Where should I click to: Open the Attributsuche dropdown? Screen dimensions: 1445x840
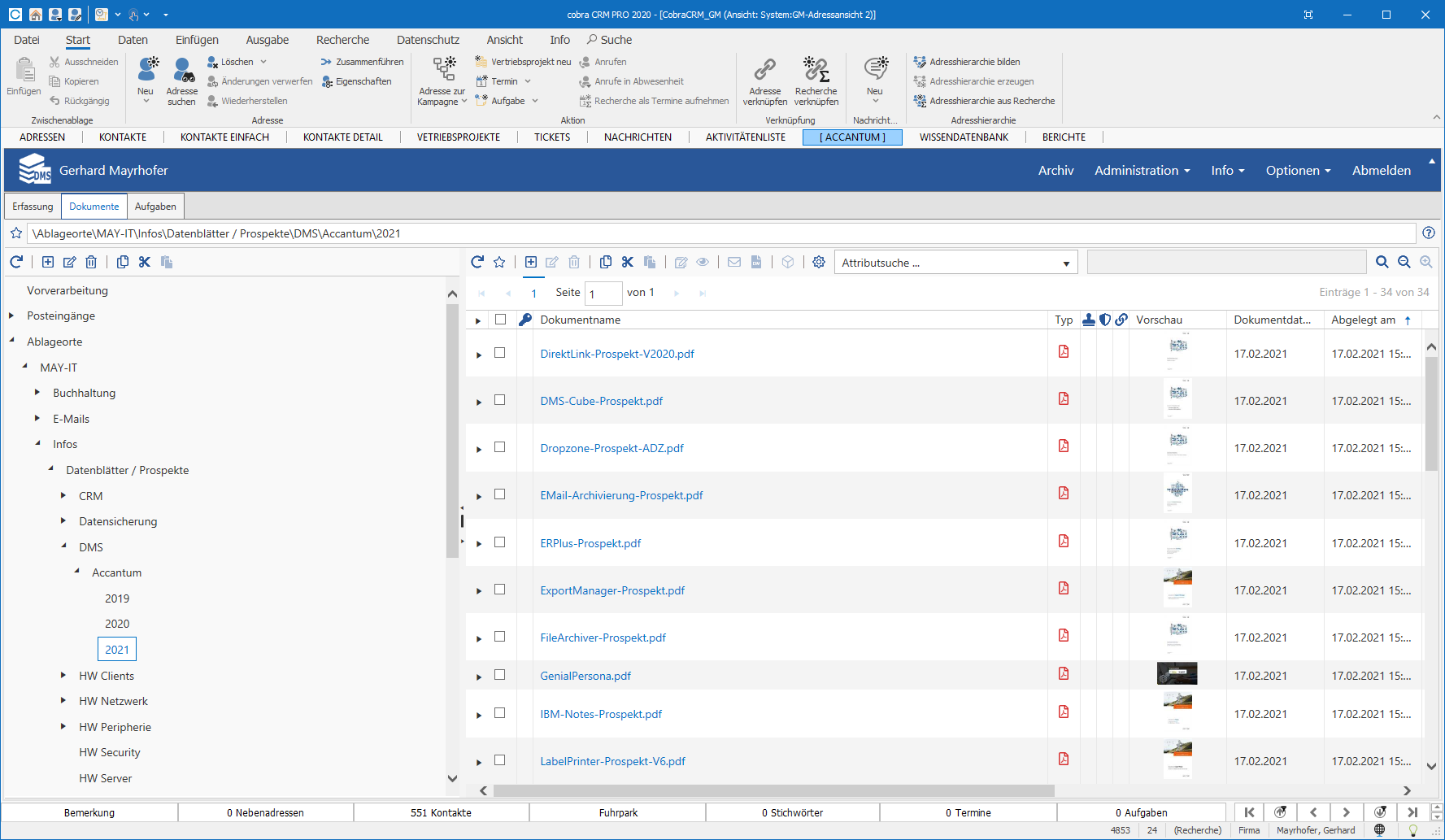coord(955,263)
